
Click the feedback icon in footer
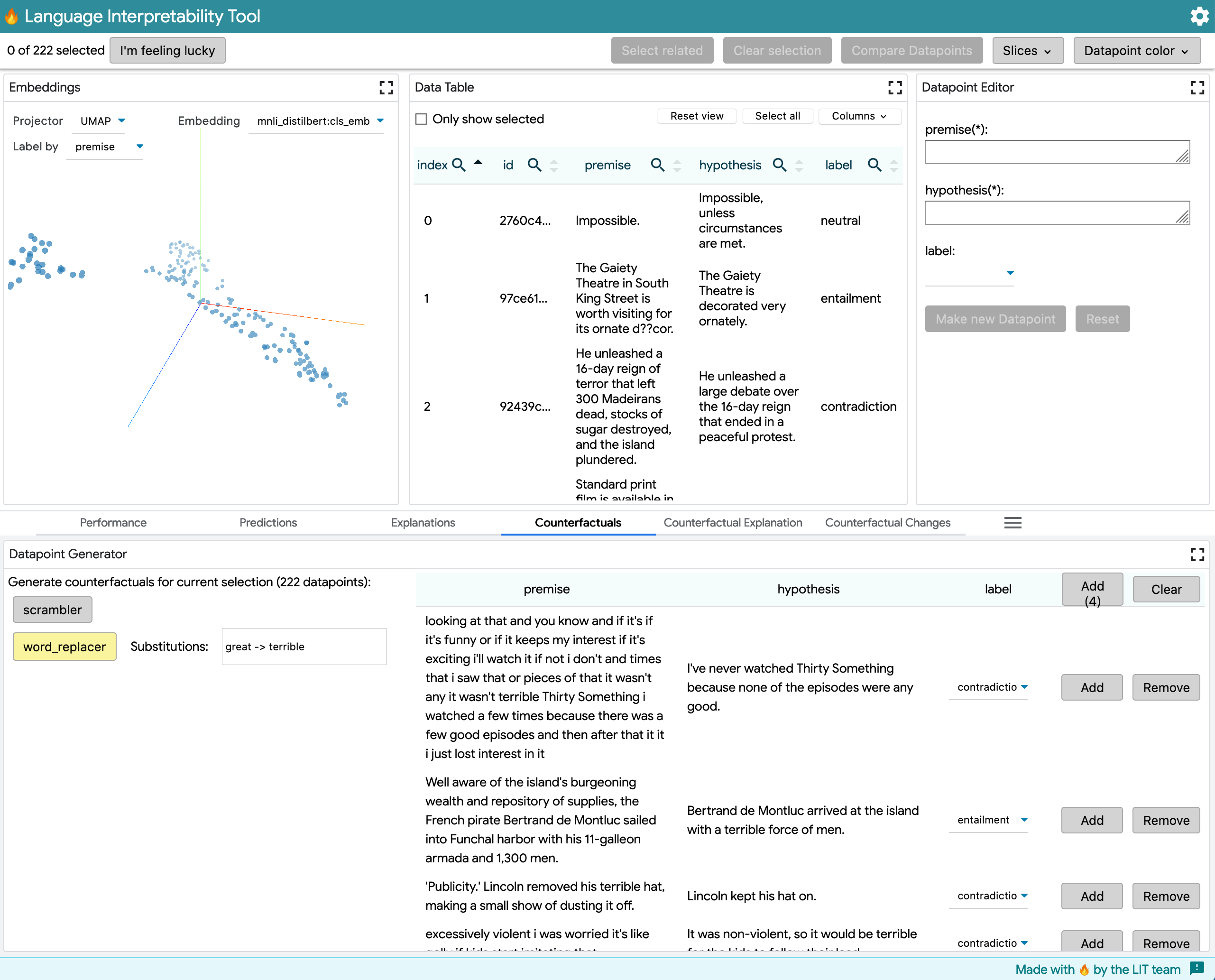tap(1197, 969)
